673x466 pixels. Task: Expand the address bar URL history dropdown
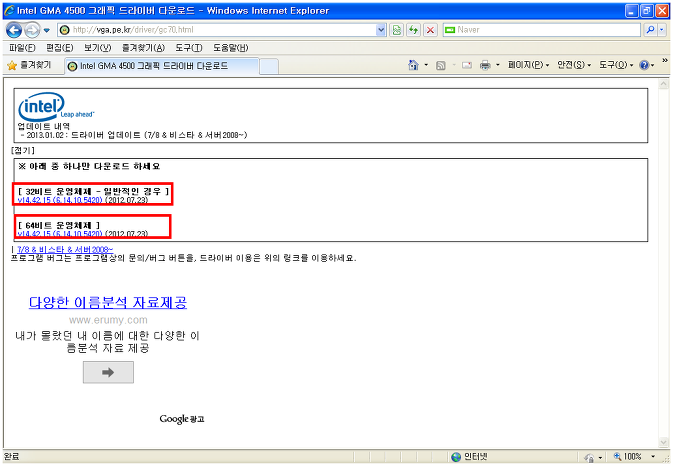pos(381,30)
